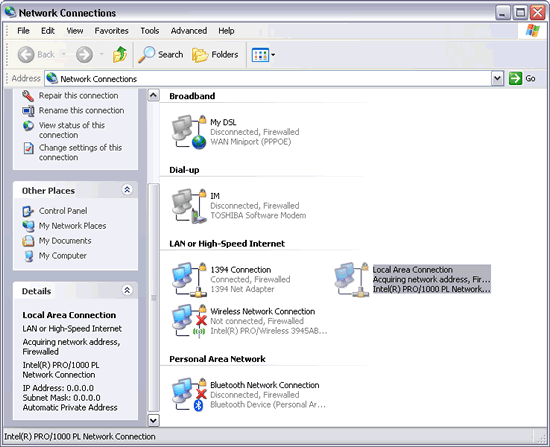The width and height of the screenshot is (550, 447).
Task: Click the Dial-up group header
Action: point(184,170)
